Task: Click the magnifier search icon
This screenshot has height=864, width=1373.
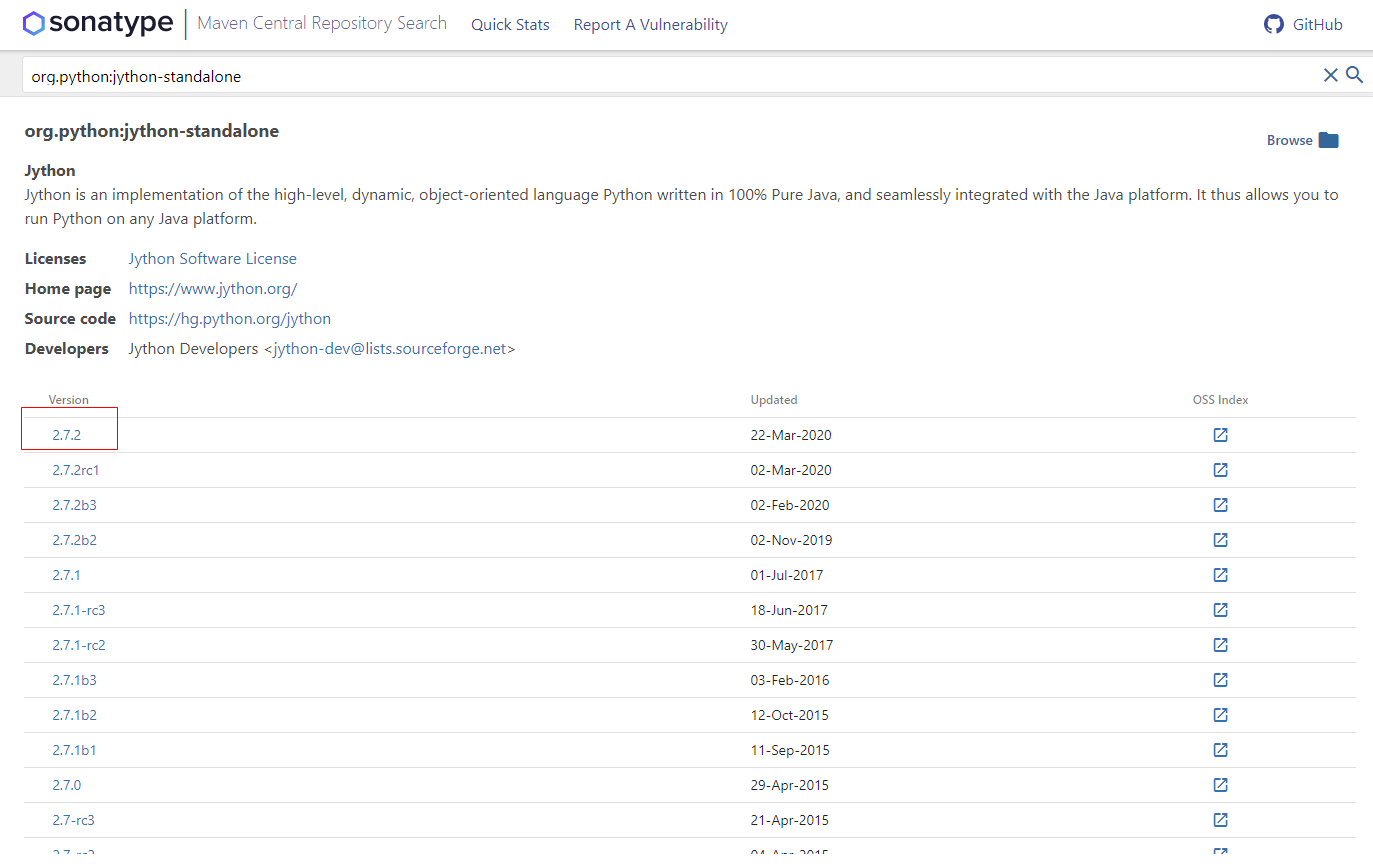Action: [1355, 75]
